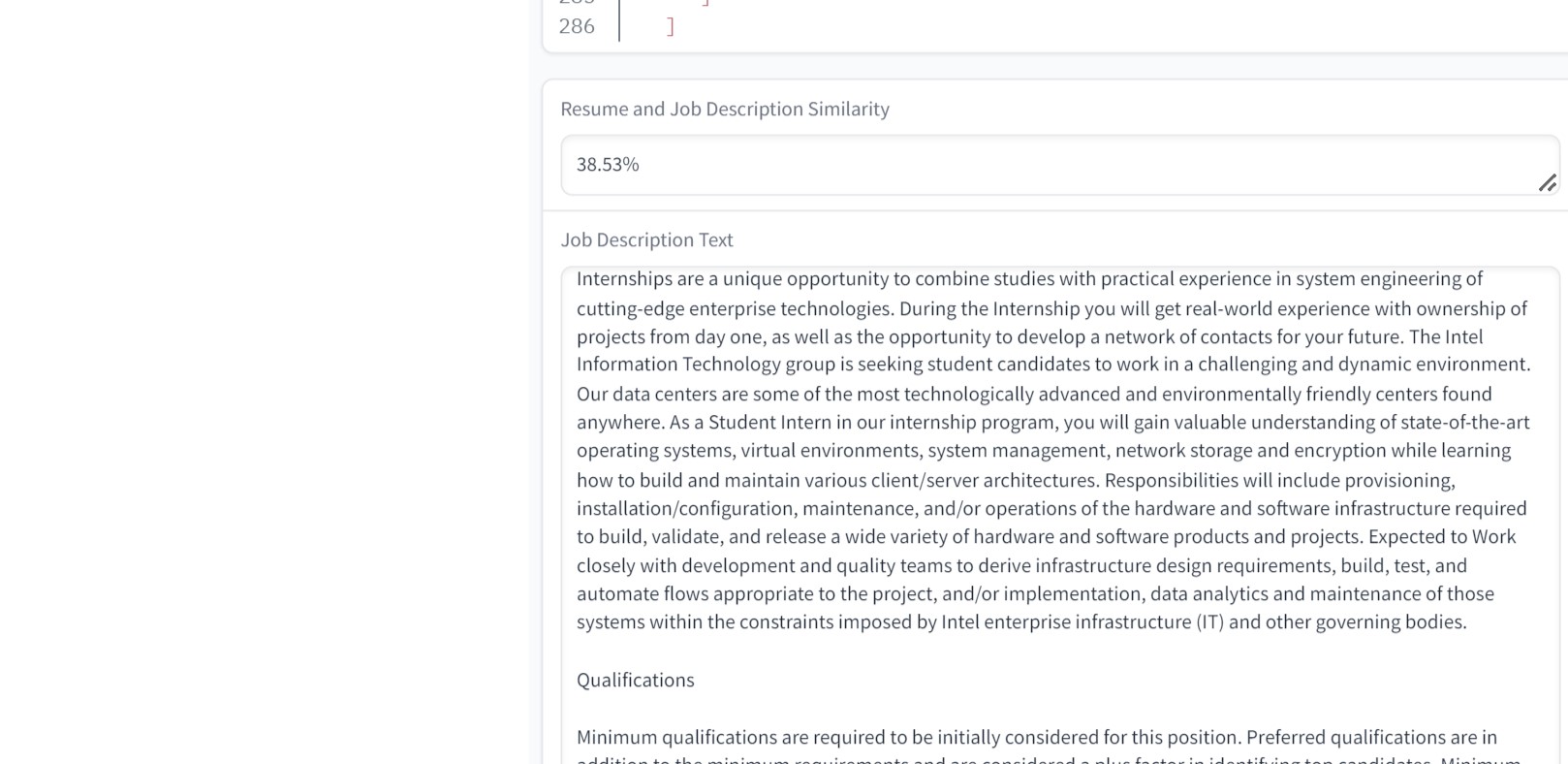Click the closing bracket on line 286
This screenshot has height=764, width=1568.
click(x=671, y=27)
